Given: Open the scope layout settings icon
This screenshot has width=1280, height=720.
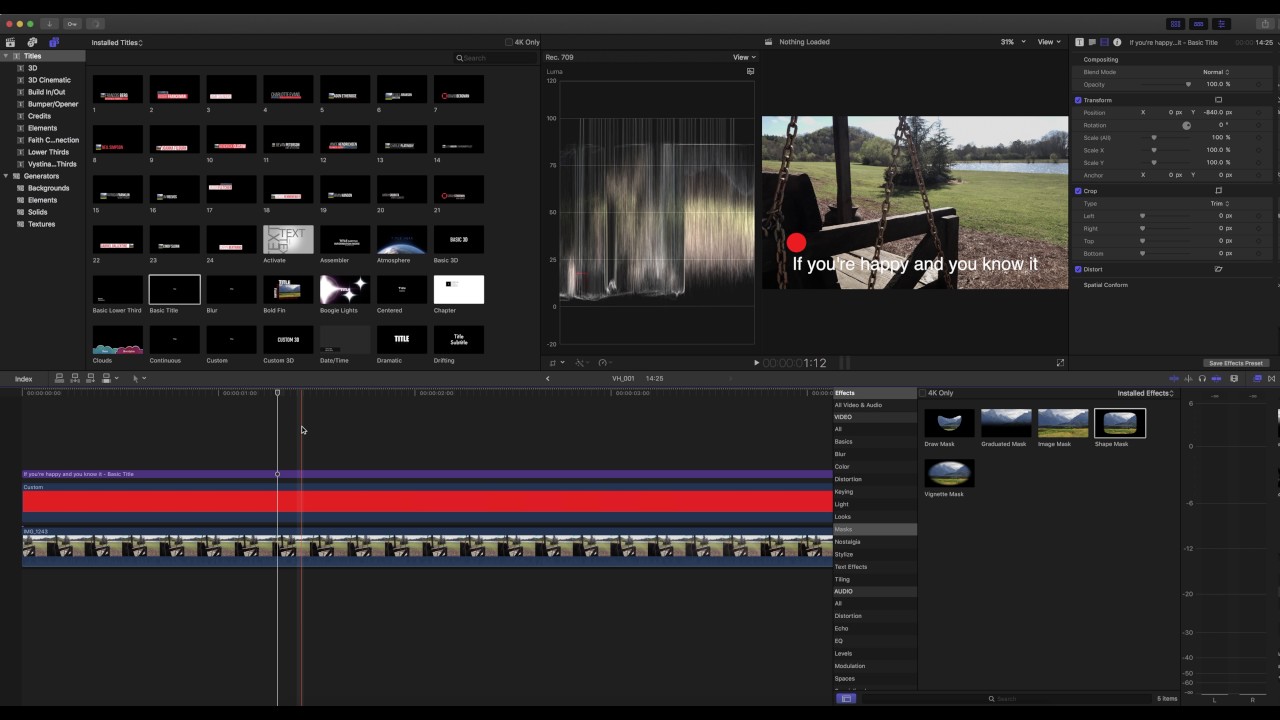Looking at the screenshot, I should (x=750, y=71).
